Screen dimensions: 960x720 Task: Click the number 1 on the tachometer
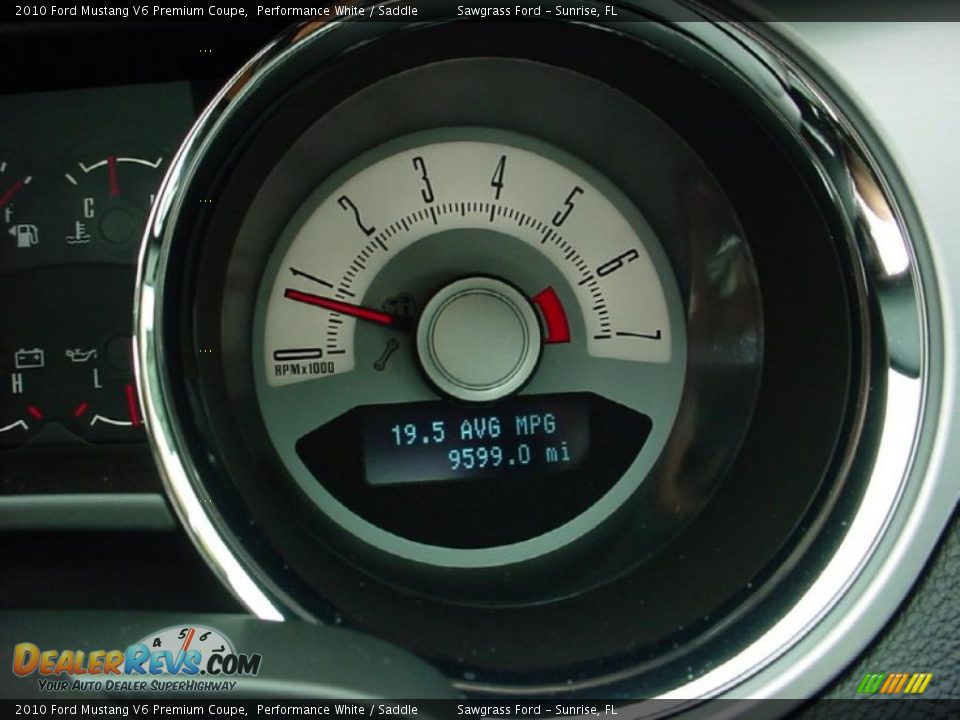click(311, 277)
